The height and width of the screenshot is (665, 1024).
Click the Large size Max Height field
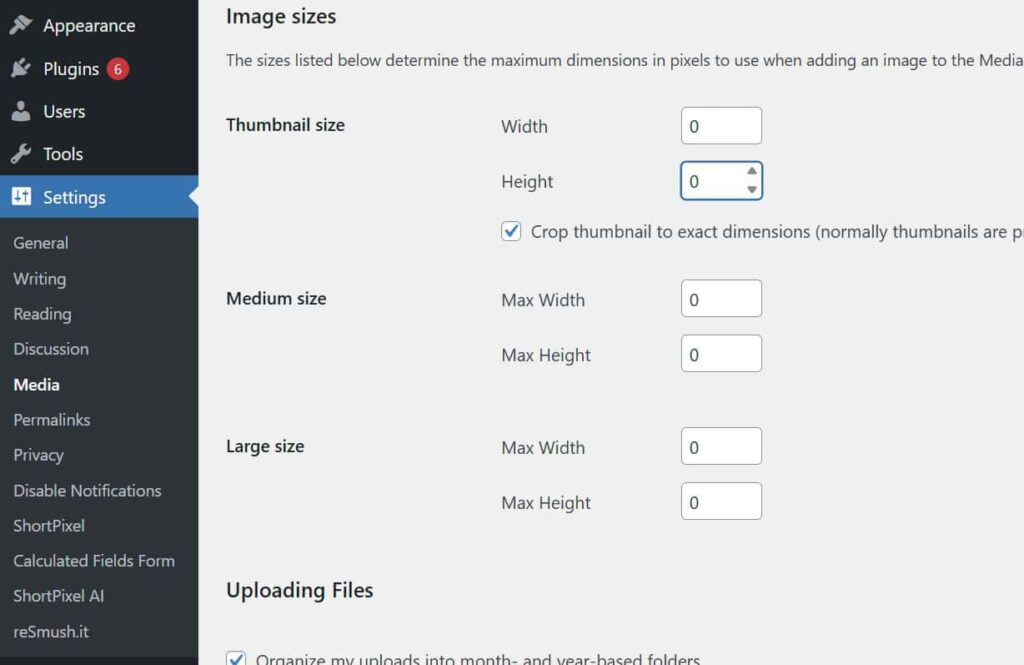721,502
